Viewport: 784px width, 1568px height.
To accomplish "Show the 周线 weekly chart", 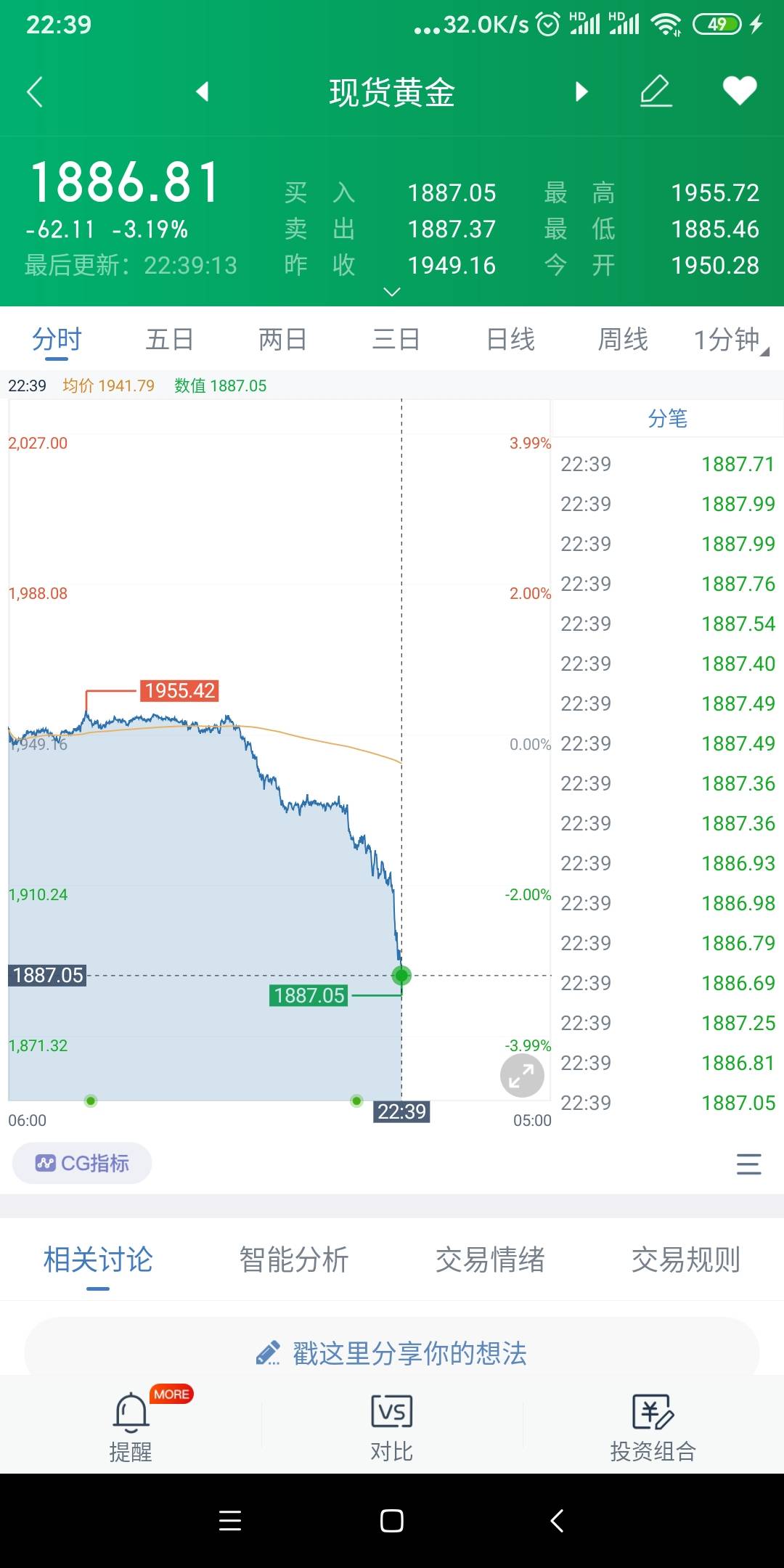I will 623,340.
